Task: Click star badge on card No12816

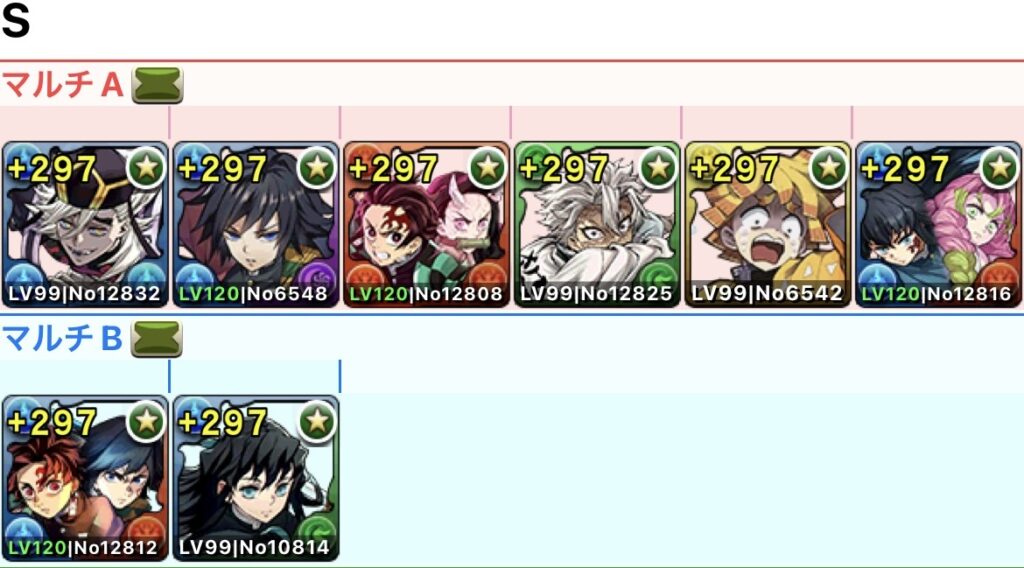Action: pyautogui.click(x=1000, y=168)
